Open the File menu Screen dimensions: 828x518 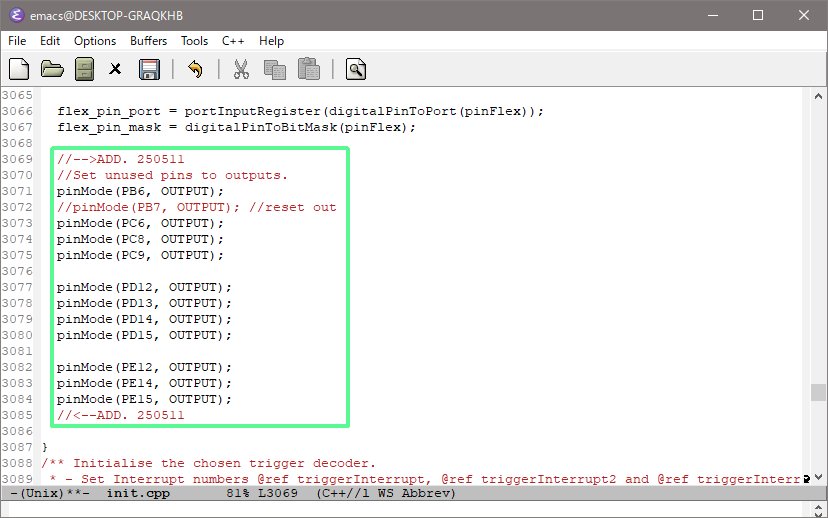pos(17,41)
